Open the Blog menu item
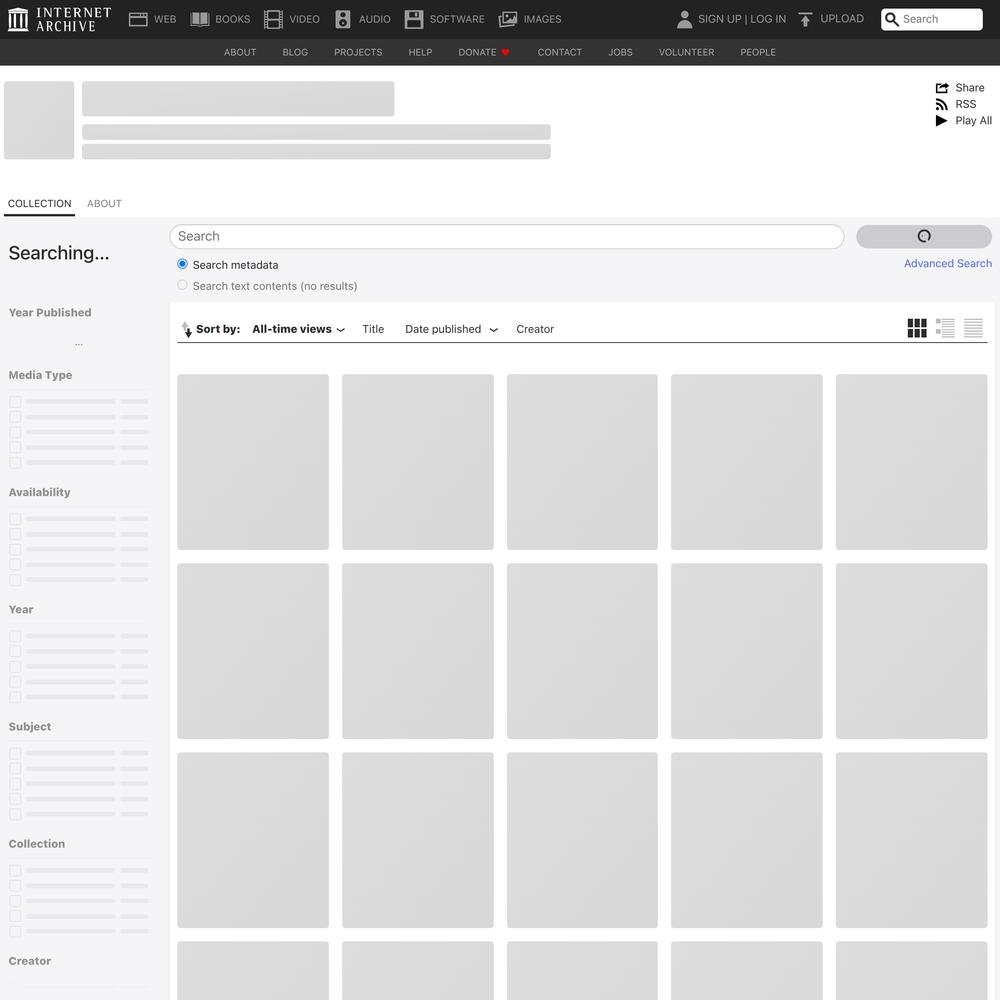 click(x=295, y=52)
